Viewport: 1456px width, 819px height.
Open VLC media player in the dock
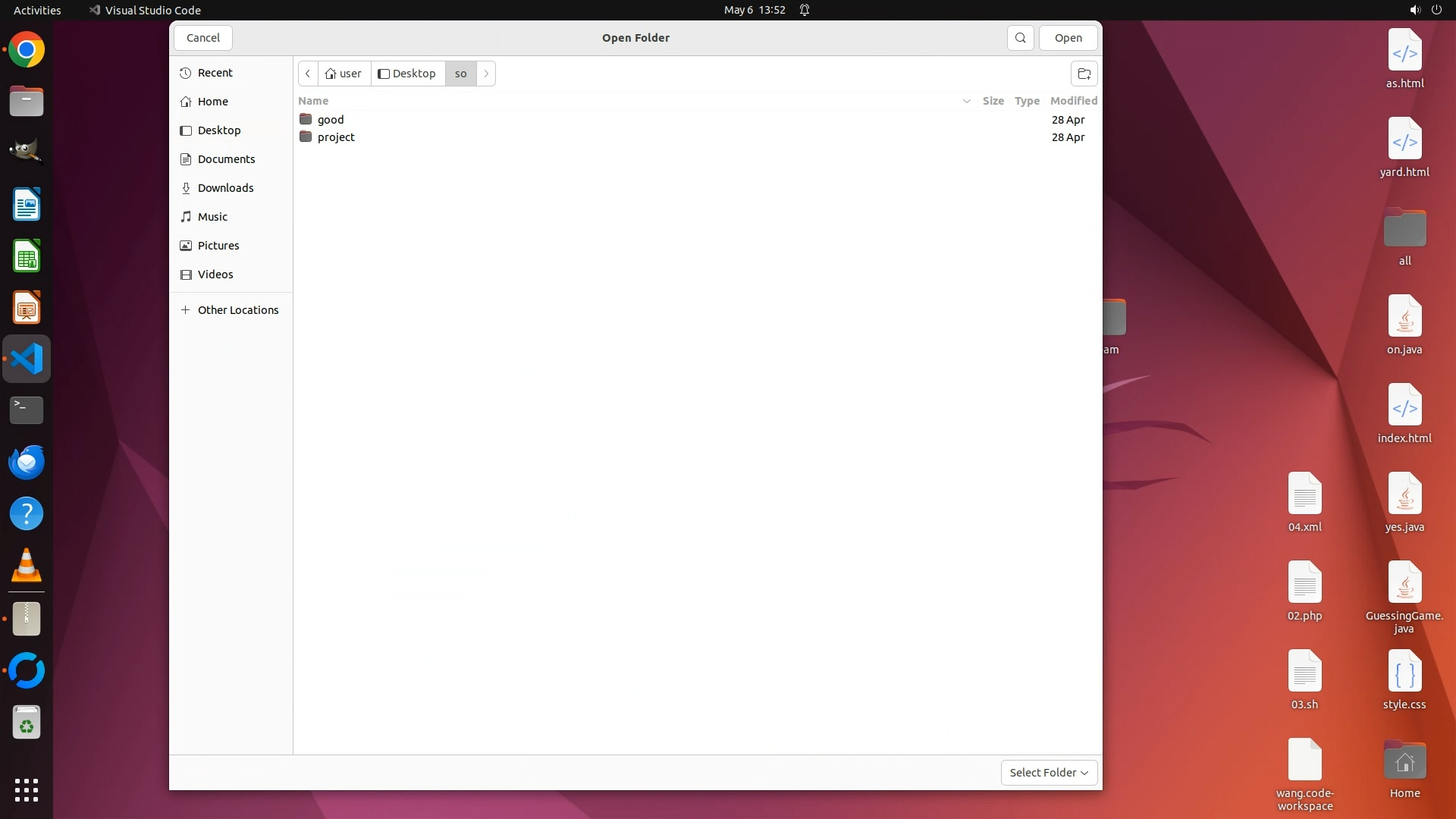point(27,566)
